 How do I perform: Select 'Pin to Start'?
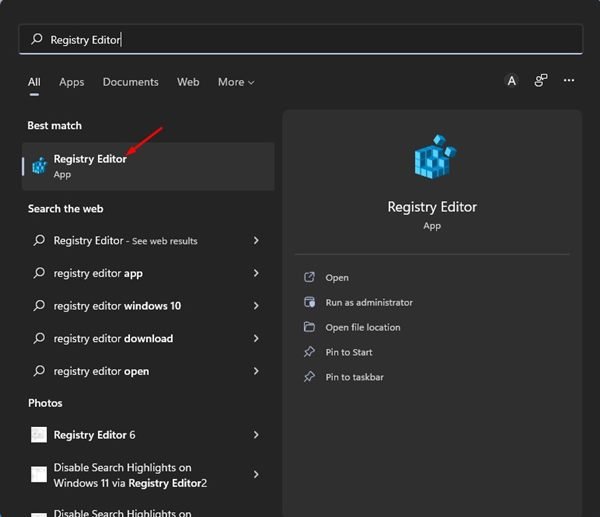349,352
